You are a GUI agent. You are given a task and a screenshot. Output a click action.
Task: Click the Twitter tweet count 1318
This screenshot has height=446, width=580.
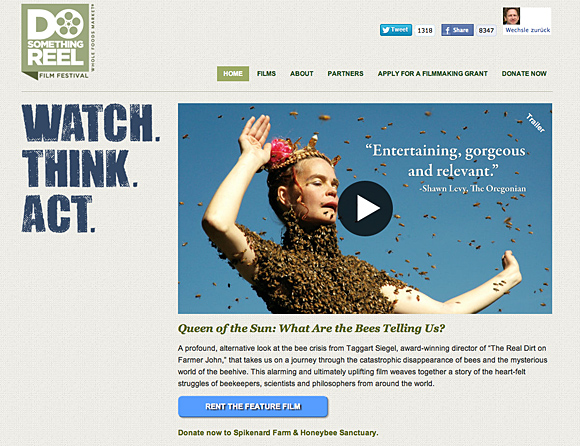coord(425,30)
